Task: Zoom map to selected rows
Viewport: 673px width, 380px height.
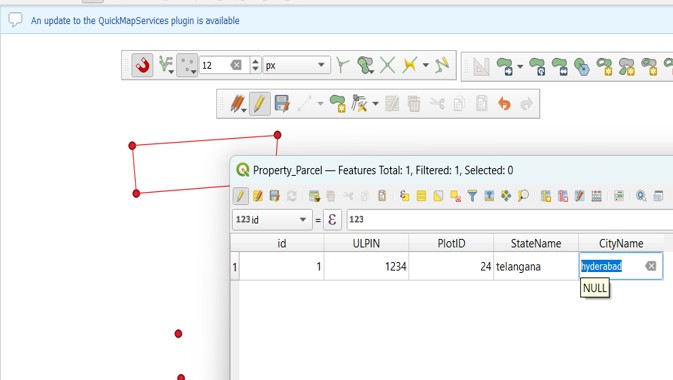Action: pos(523,196)
